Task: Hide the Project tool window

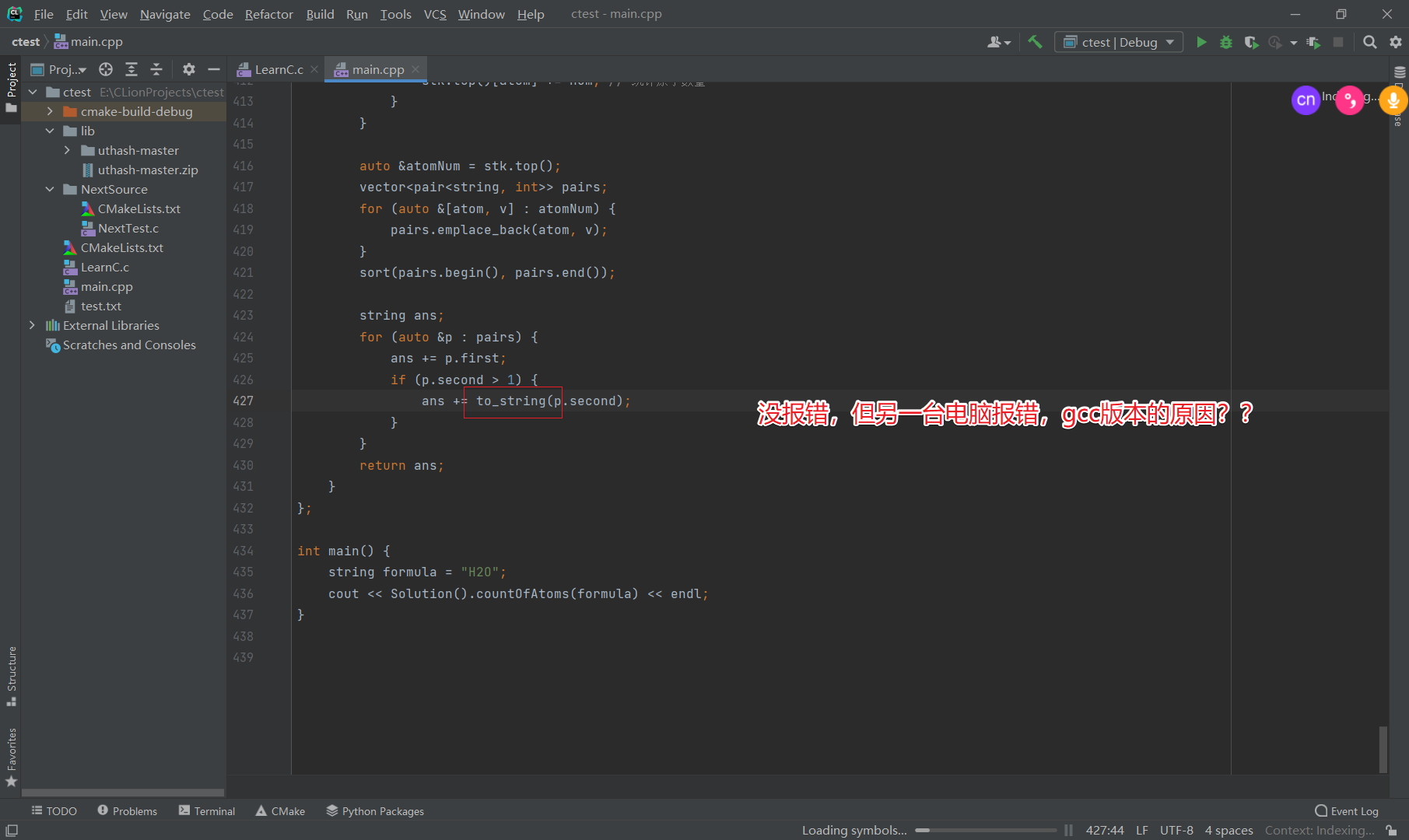Action: [x=213, y=69]
